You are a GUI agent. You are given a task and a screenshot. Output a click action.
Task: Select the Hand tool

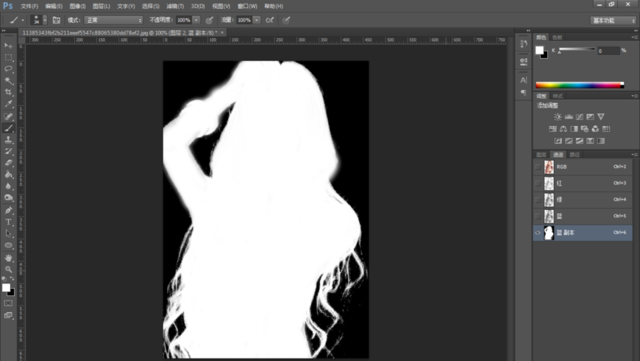click(8, 258)
